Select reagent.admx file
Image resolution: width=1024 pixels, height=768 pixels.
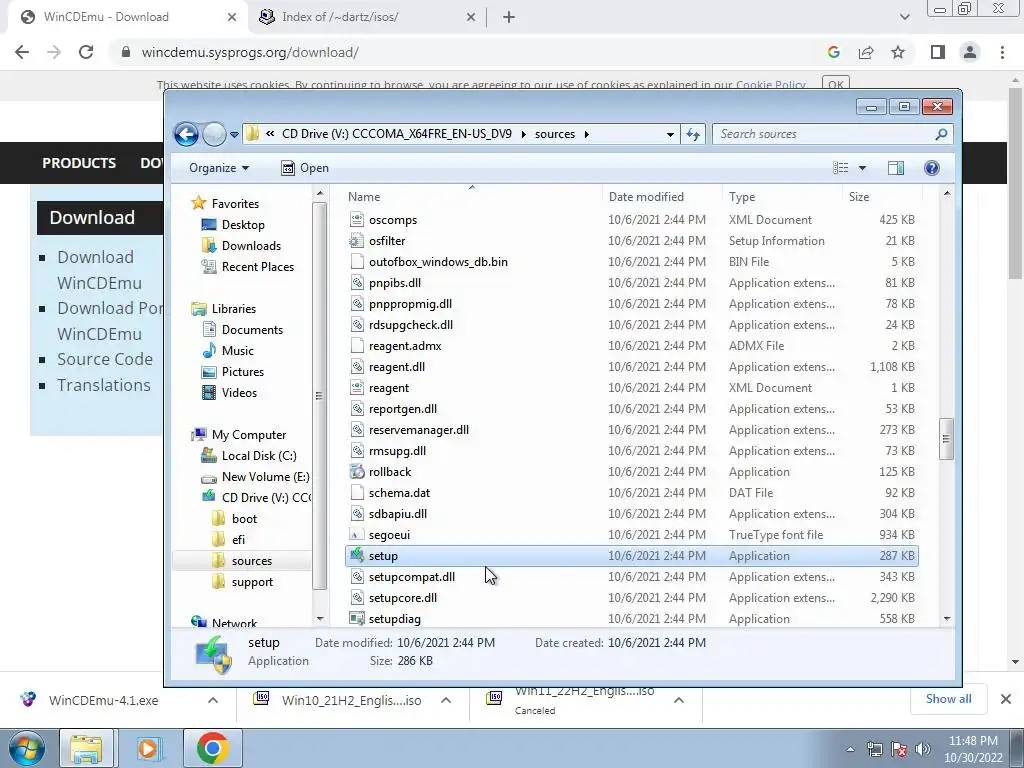pos(405,346)
